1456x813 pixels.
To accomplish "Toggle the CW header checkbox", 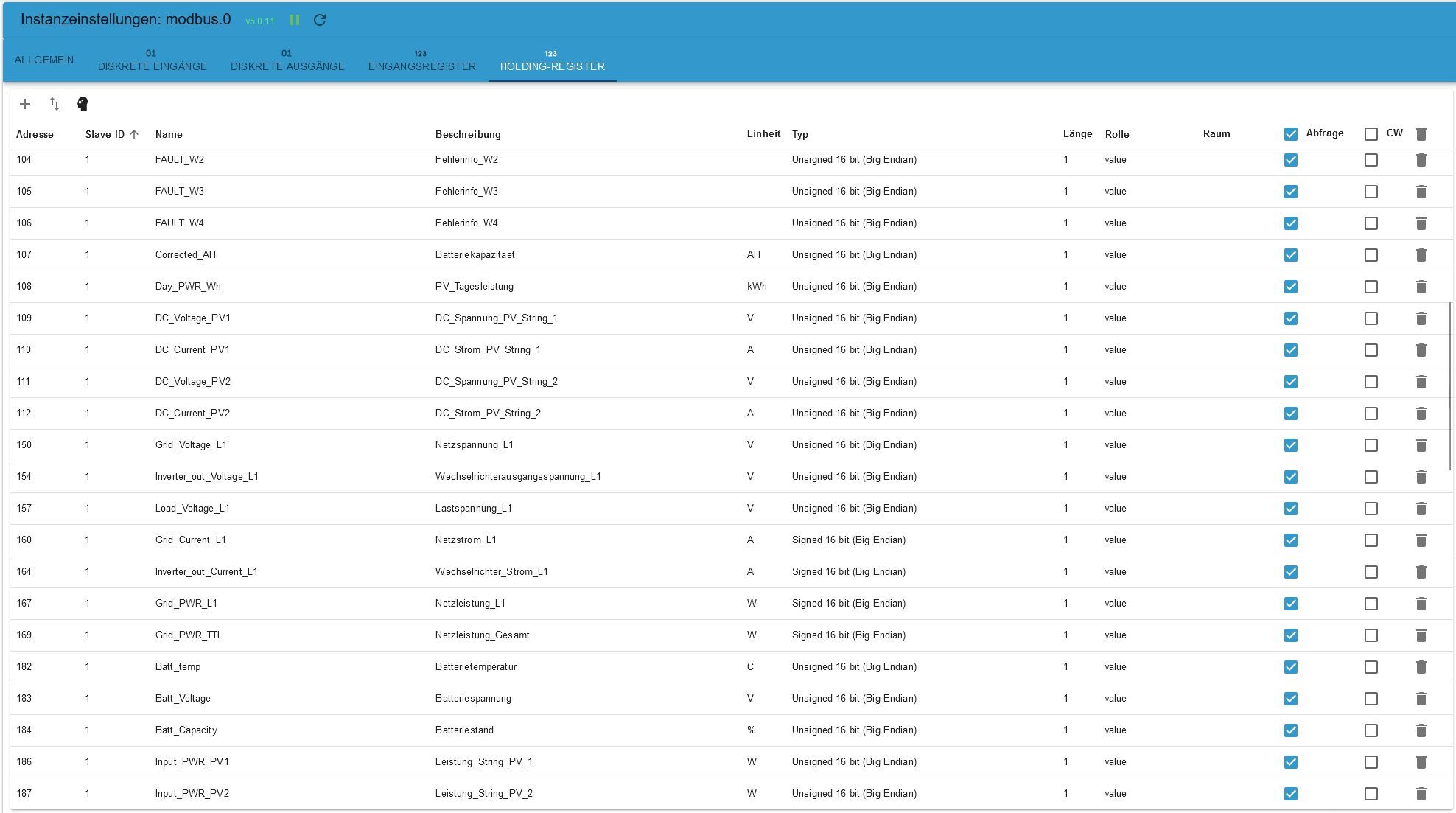I will click(x=1371, y=134).
